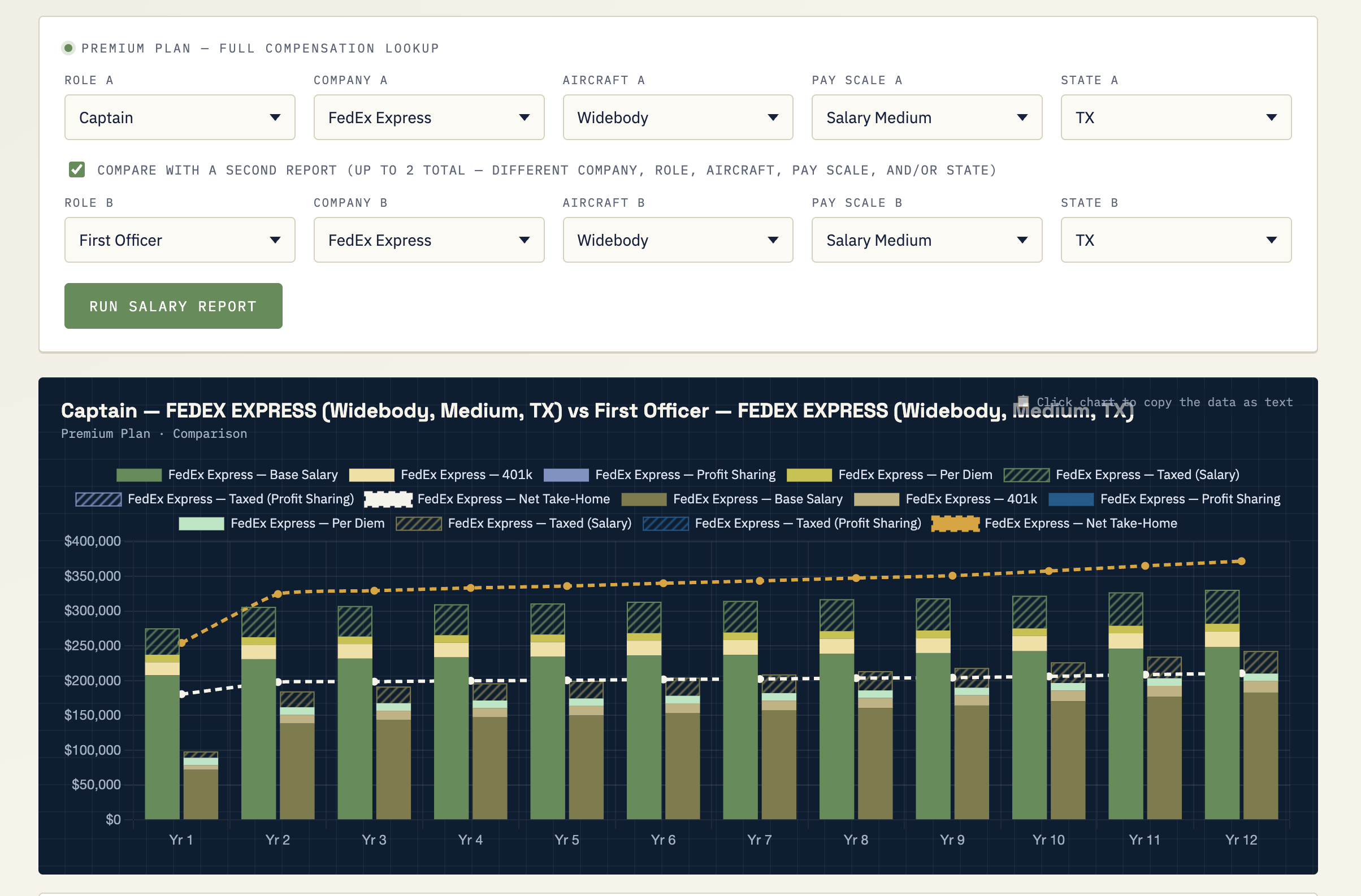Click the clipboard copy-data icon above chart
The width and height of the screenshot is (1361, 896).
(x=1023, y=401)
